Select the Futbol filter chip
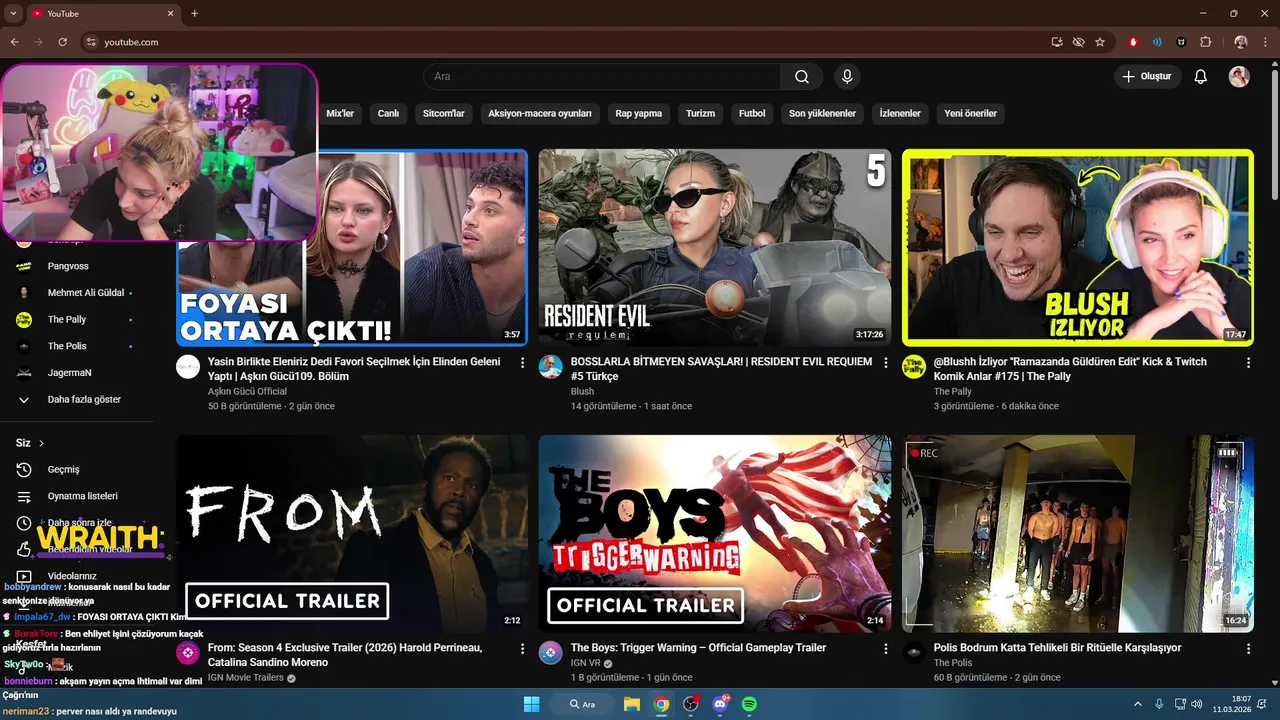This screenshot has width=1280, height=720. (752, 114)
